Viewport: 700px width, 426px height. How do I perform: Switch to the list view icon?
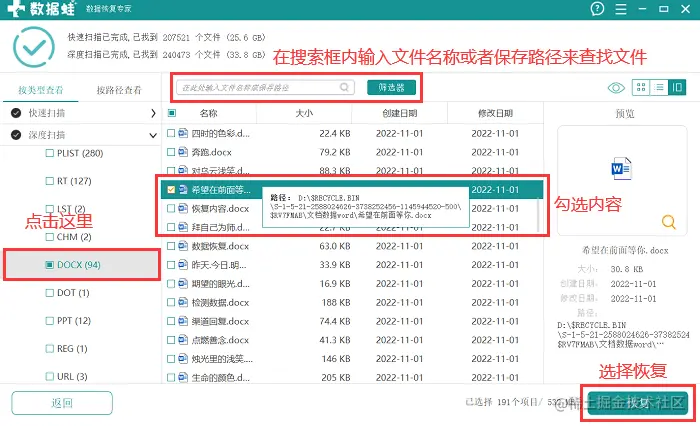659,87
